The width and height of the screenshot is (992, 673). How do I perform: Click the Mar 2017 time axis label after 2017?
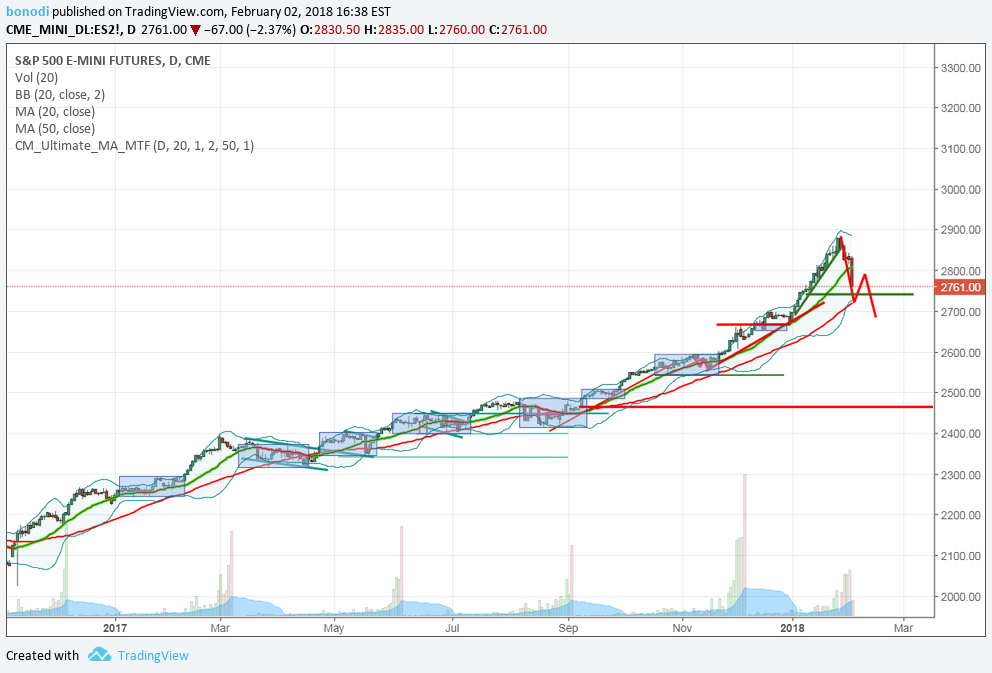click(220, 628)
